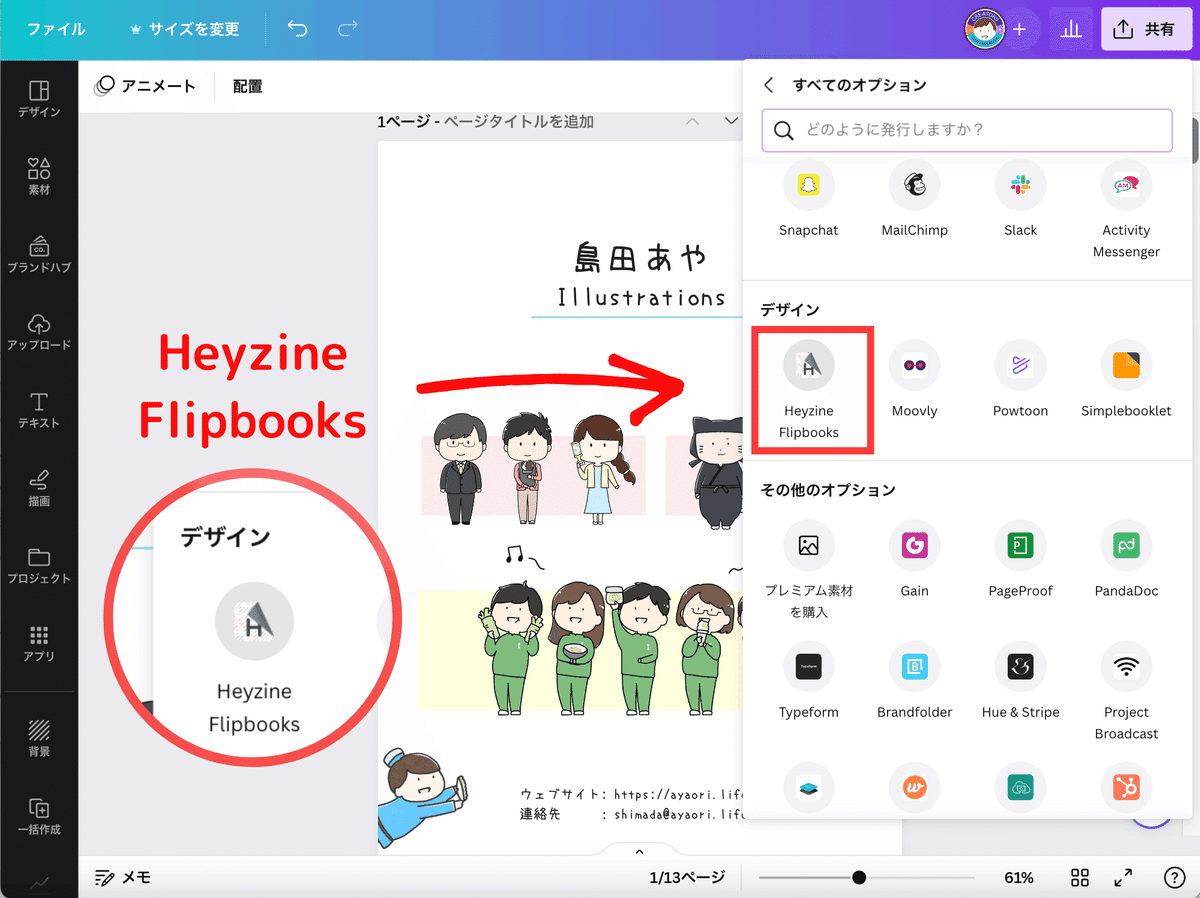Open the analytics chart icon
1200x898 pixels.
click(x=1071, y=29)
